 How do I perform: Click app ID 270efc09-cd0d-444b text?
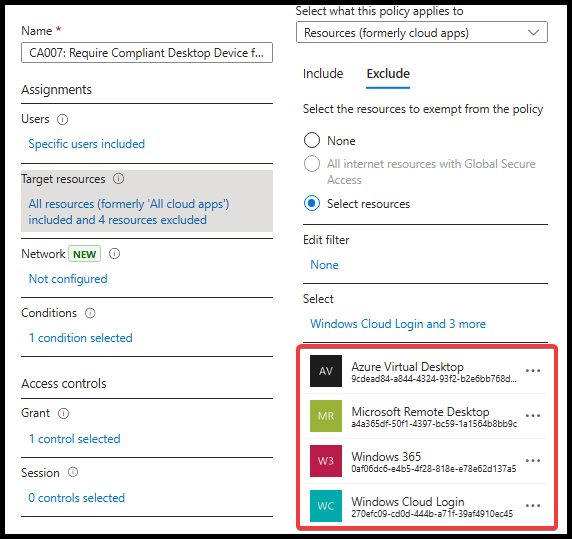[432, 514]
